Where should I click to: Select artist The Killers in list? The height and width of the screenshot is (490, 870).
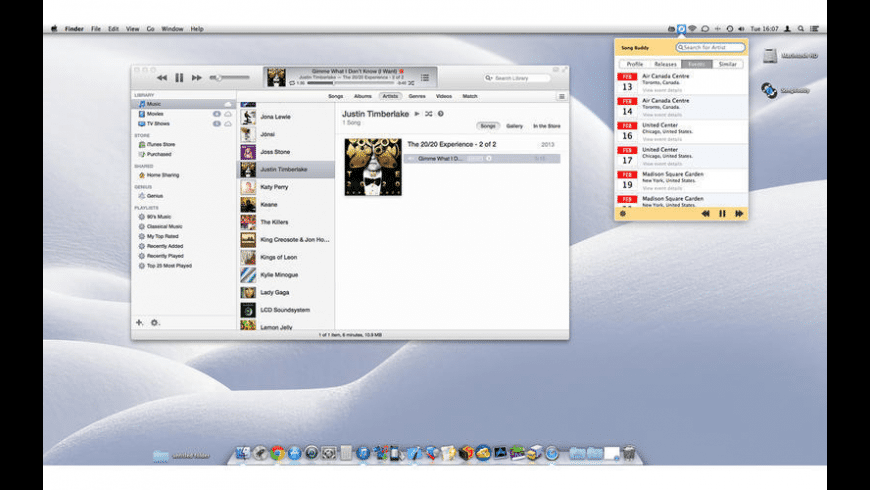coord(286,222)
